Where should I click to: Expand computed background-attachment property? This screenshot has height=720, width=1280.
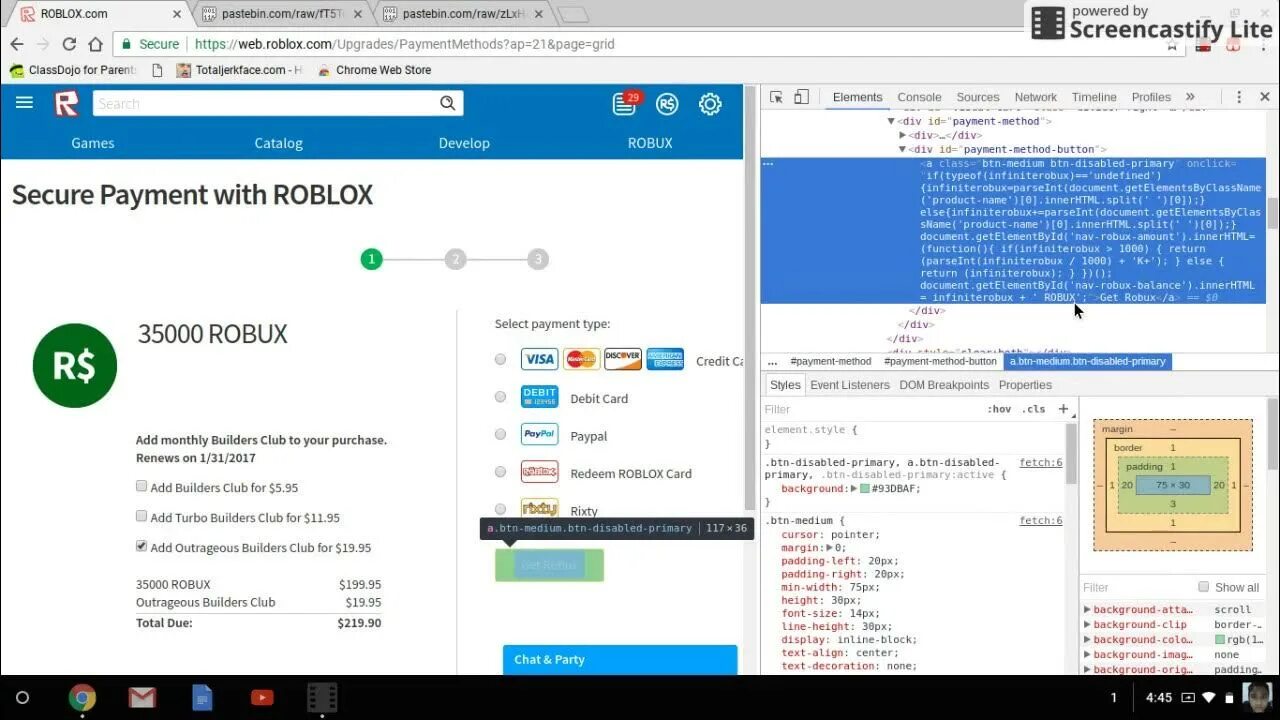coord(1087,610)
